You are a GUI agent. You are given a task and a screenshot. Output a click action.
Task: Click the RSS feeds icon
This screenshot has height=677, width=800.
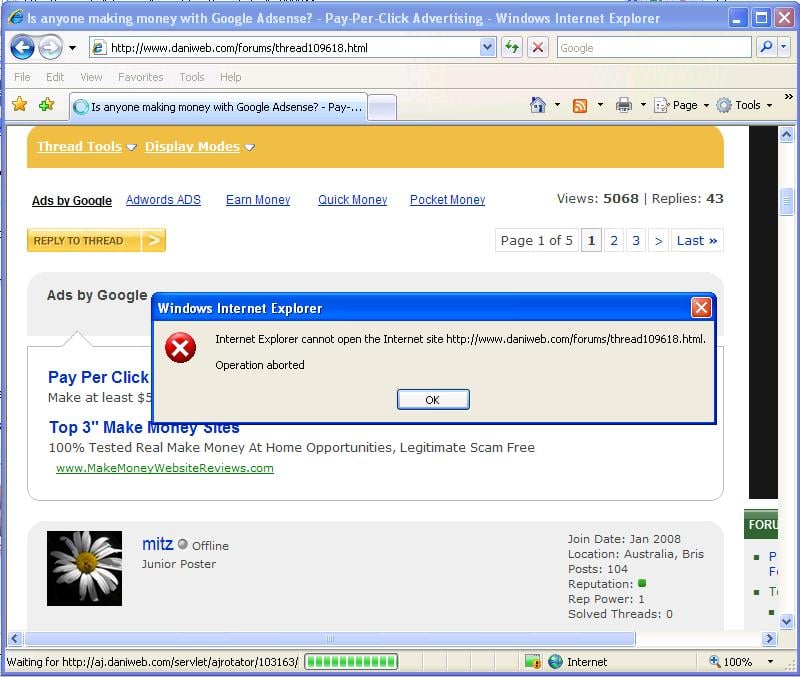580,106
